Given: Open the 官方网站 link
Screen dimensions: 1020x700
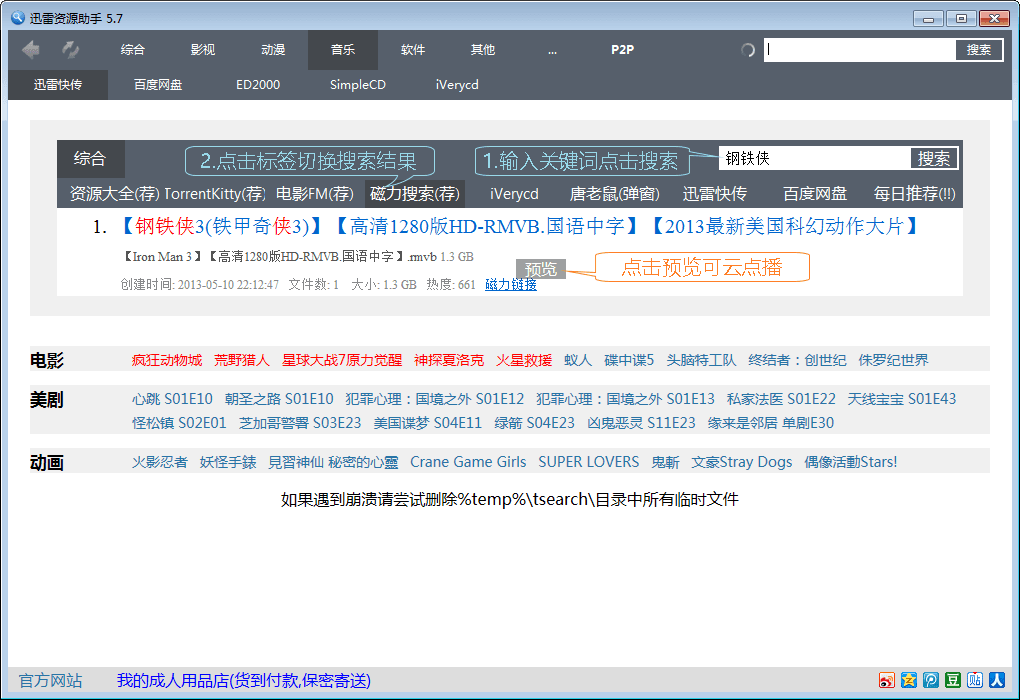Looking at the screenshot, I should [51, 680].
